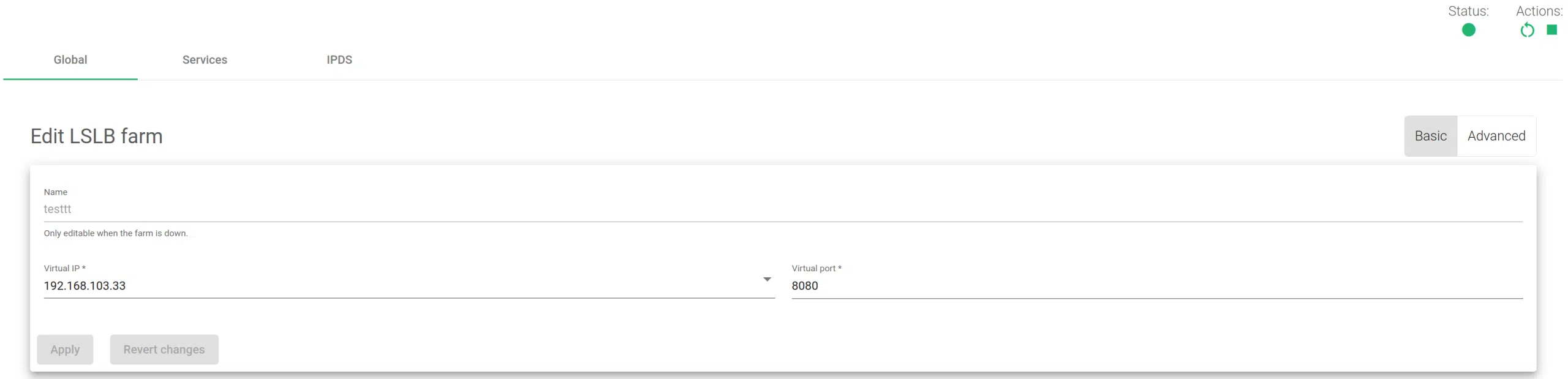This screenshot has width=1568, height=379.
Task: Click the Actions label text
Action: pos(1539,11)
